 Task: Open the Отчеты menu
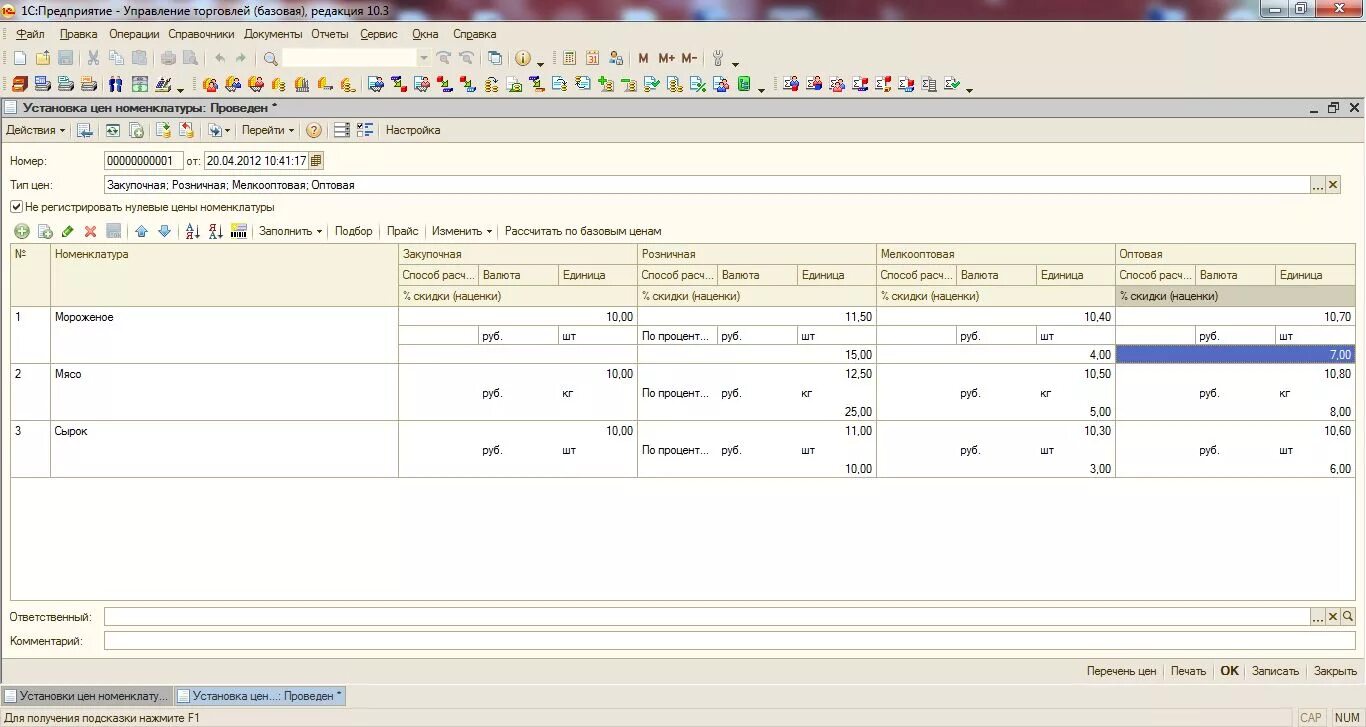coord(330,34)
